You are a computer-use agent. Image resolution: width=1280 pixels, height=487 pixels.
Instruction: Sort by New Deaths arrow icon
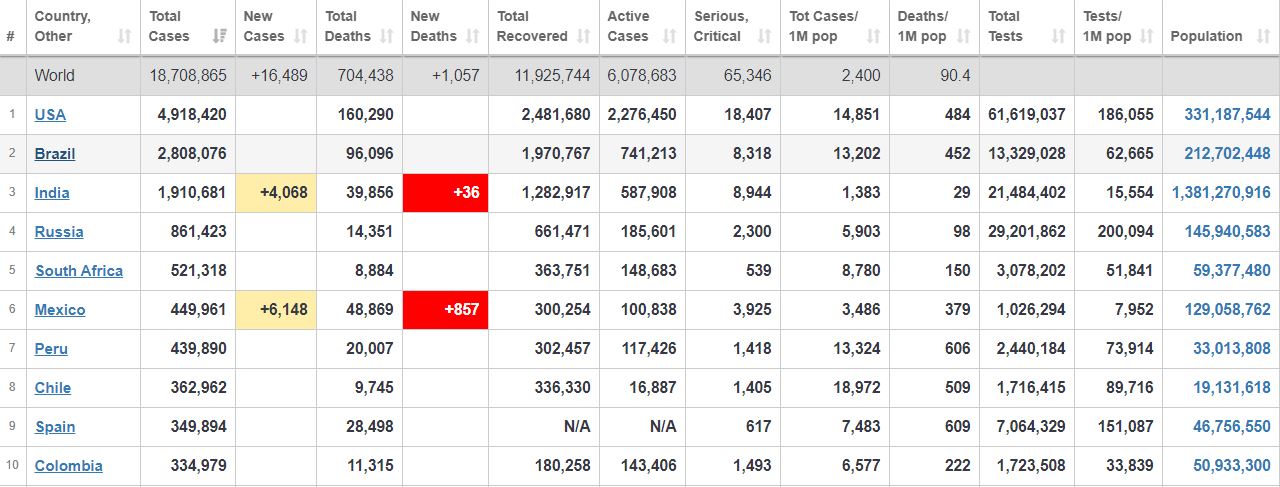click(x=473, y=36)
